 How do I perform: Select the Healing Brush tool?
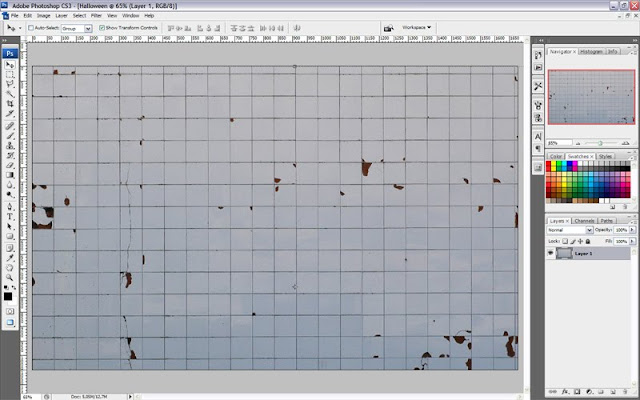tap(10, 126)
